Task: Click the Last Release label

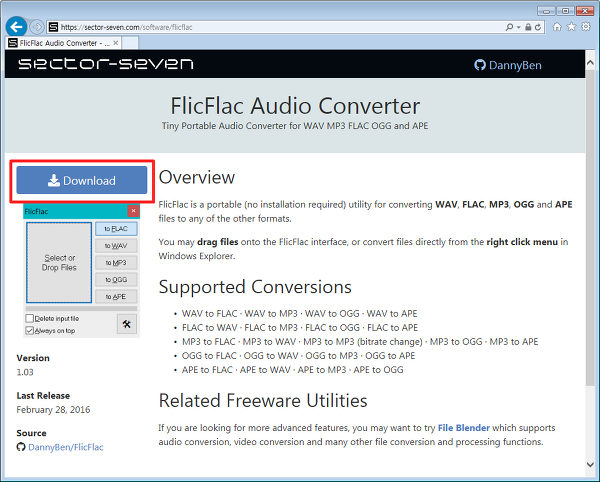Action: coord(43,396)
